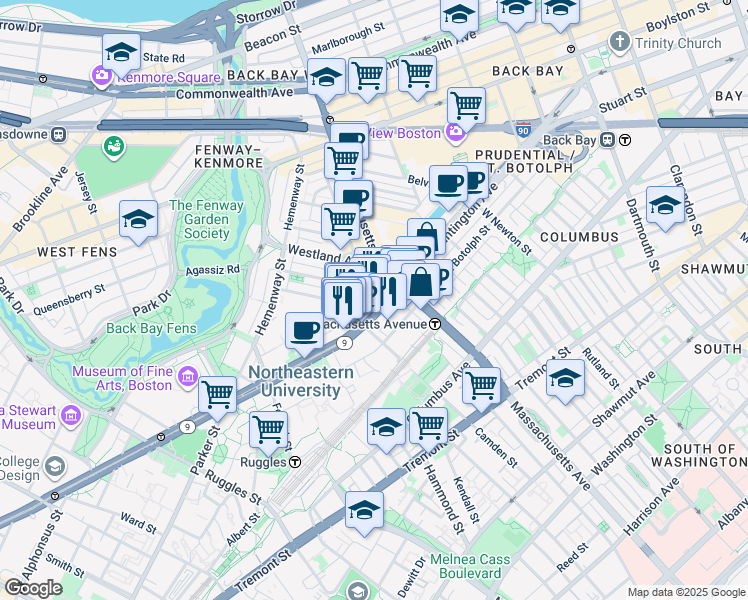The image size is (748, 600).
Task: Open the university marker on lower Tremont St
Action: (364, 512)
